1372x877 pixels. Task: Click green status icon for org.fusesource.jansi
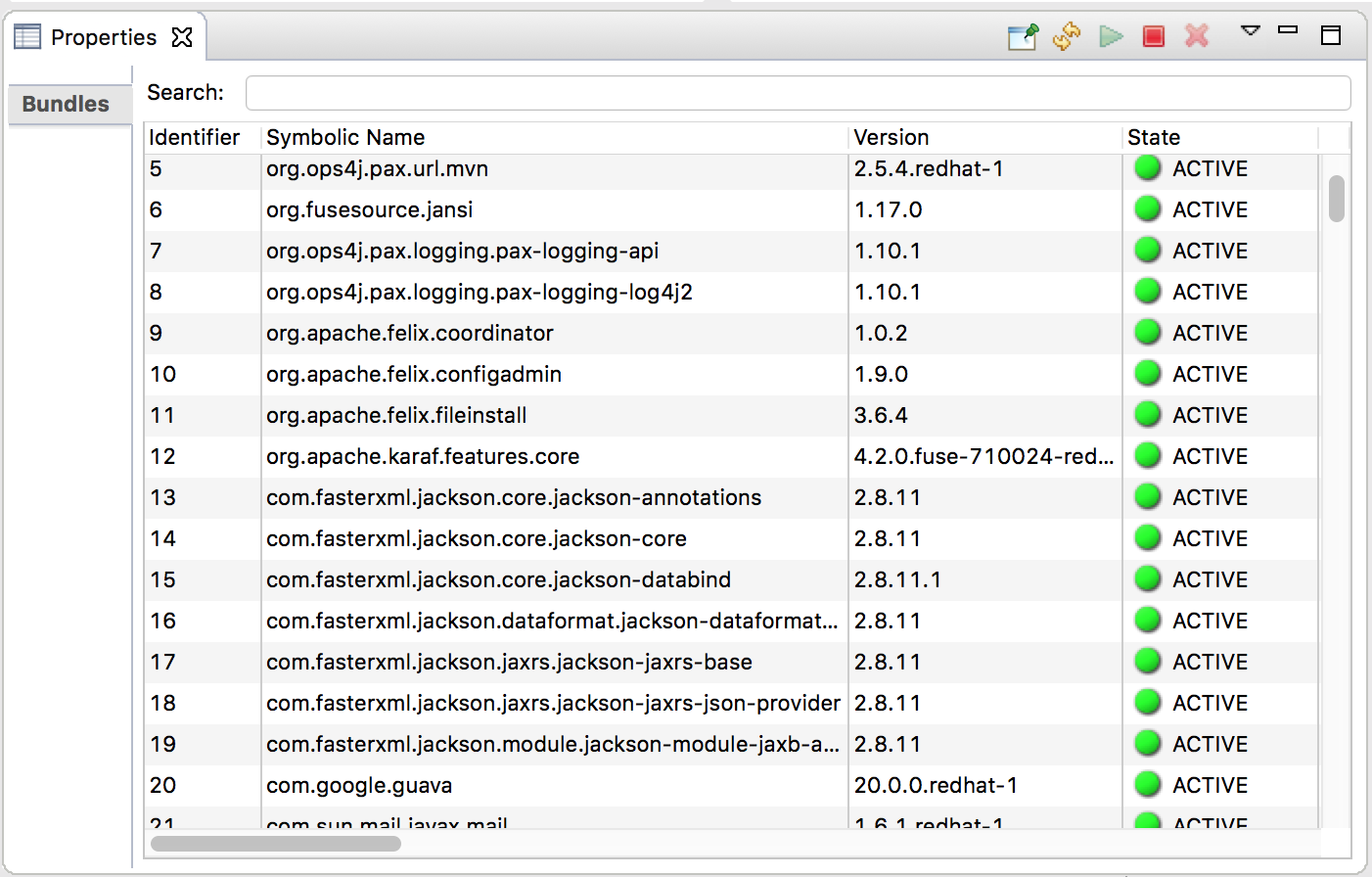click(x=1147, y=209)
